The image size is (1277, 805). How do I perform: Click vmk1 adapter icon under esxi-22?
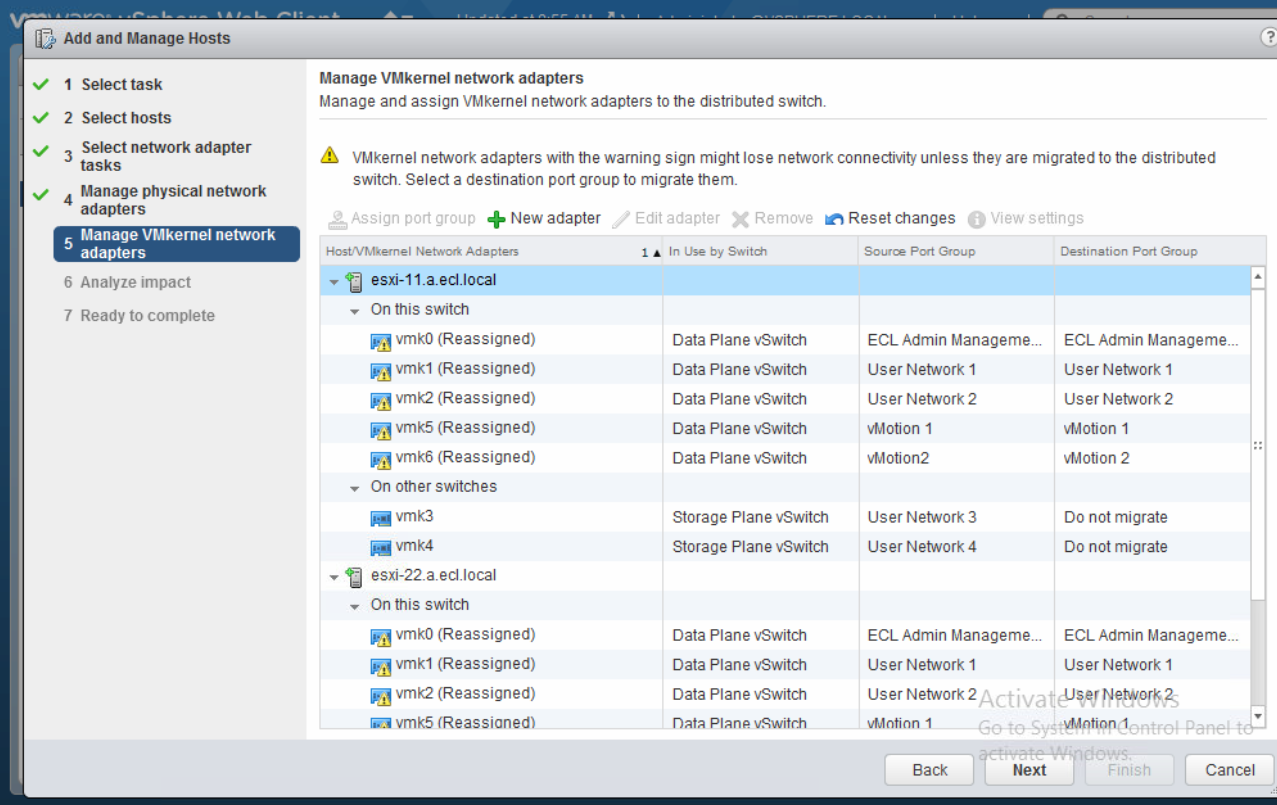[381, 667]
